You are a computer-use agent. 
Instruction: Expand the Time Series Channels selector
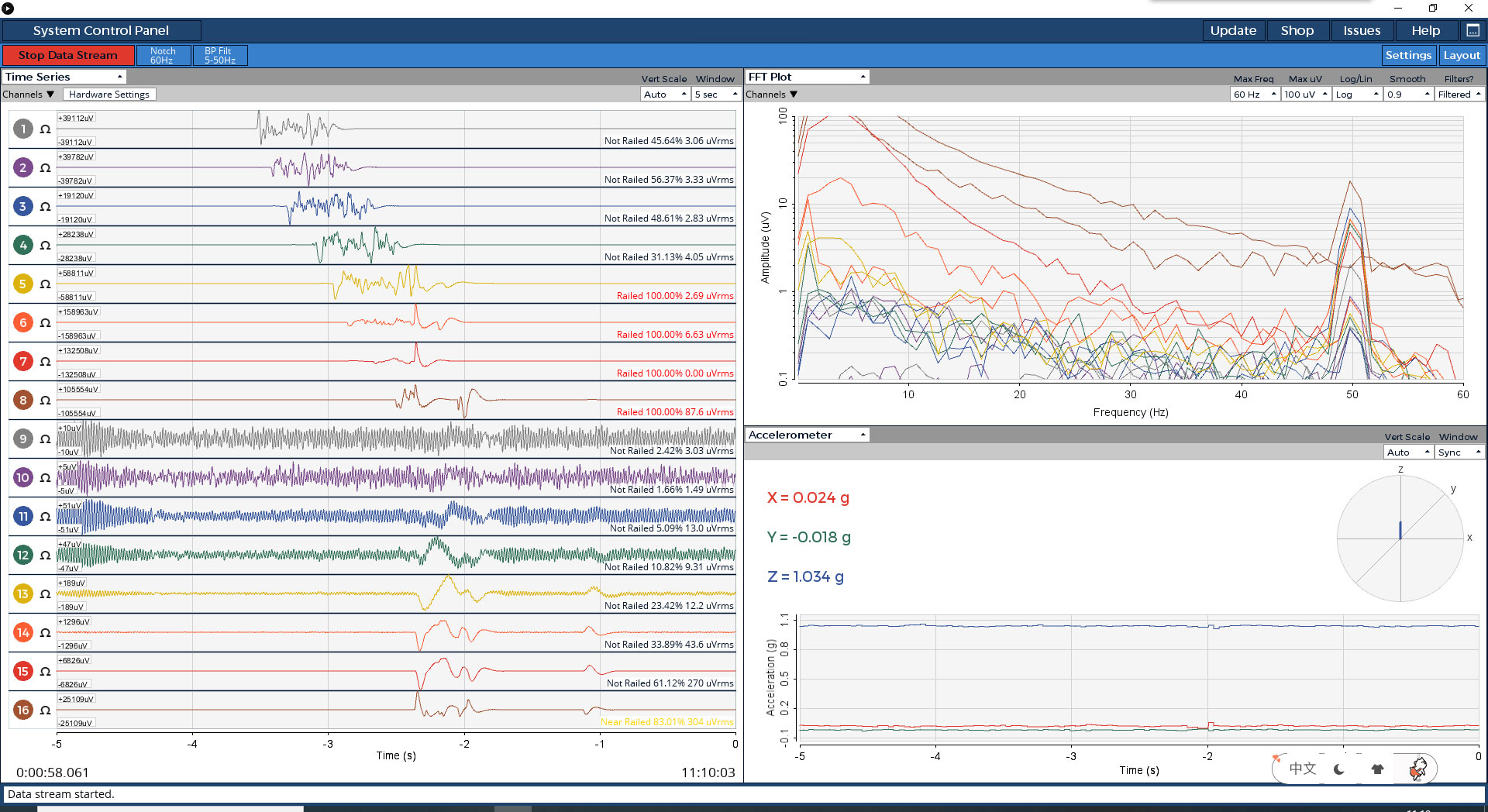click(28, 95)
